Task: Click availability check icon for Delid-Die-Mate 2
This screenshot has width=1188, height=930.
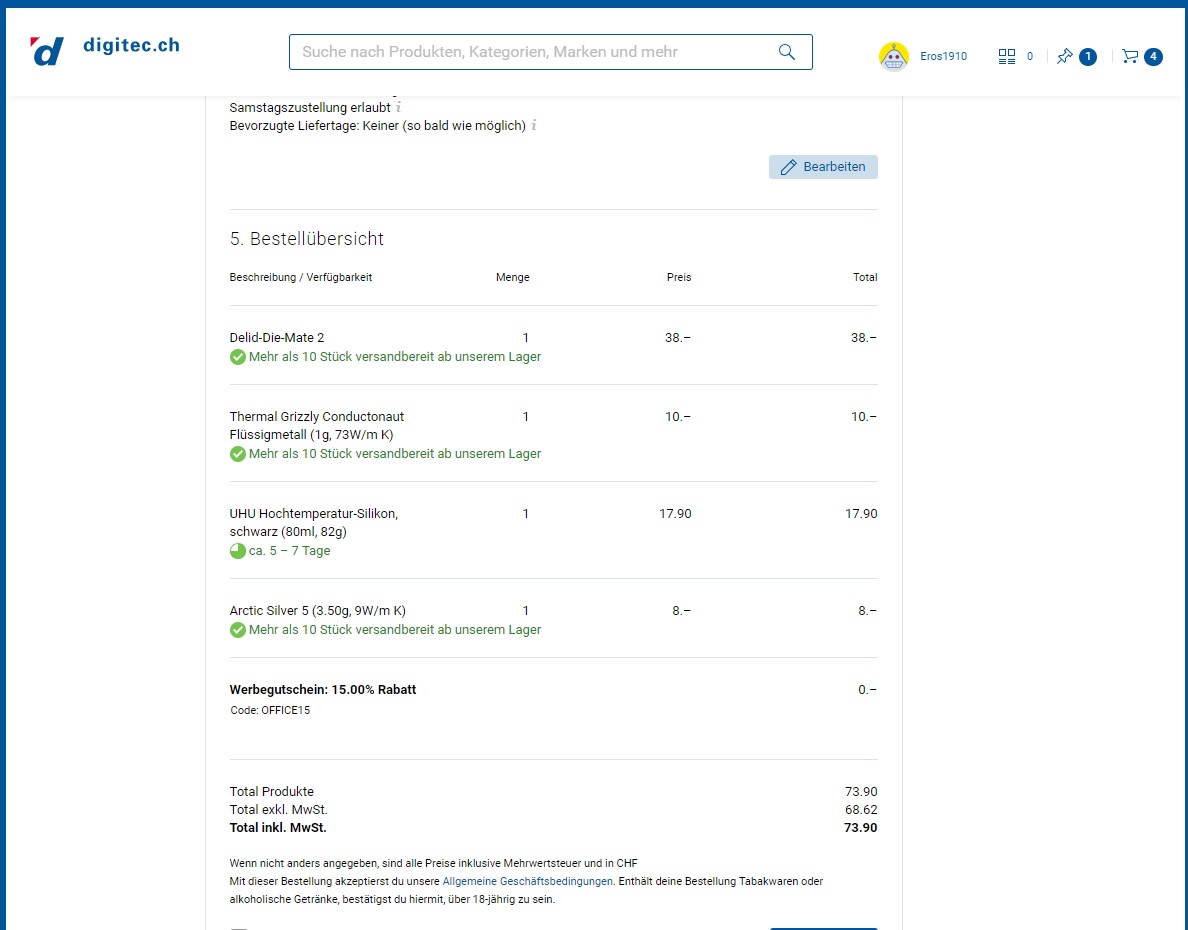Action: [237, 357]
